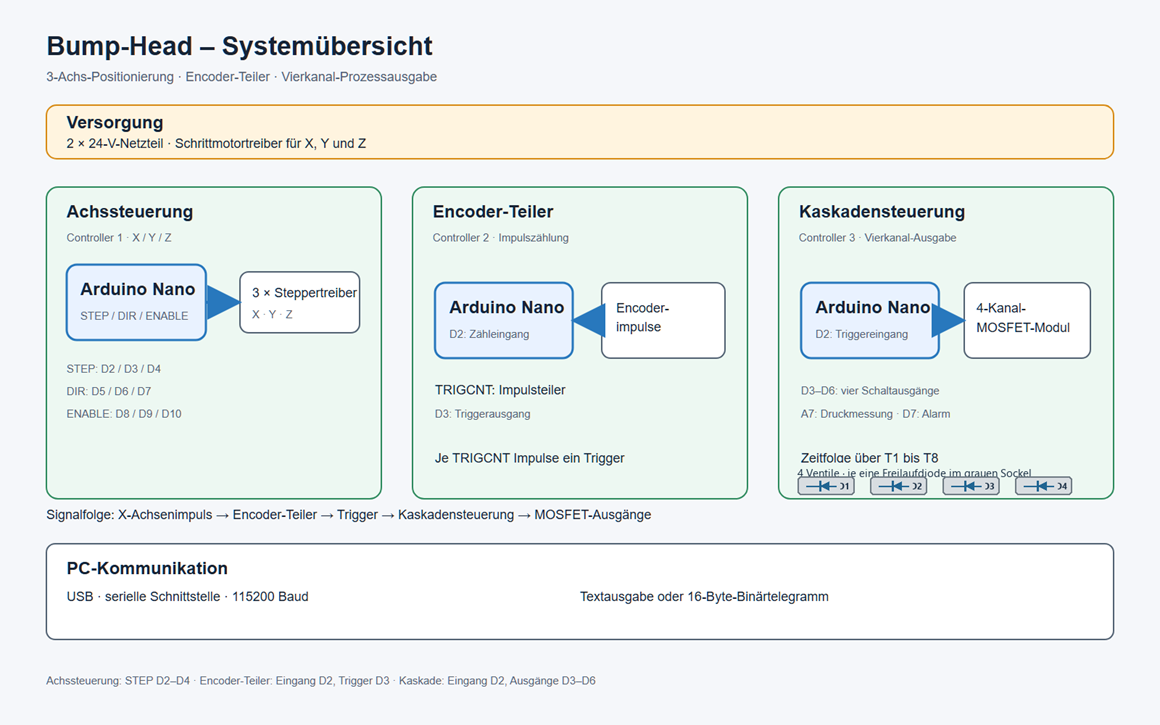Click the 'TRIGCNT: Impulsteiler' text
The width and height of the screenshot is (1160, 725).
[x=500, y=390]
